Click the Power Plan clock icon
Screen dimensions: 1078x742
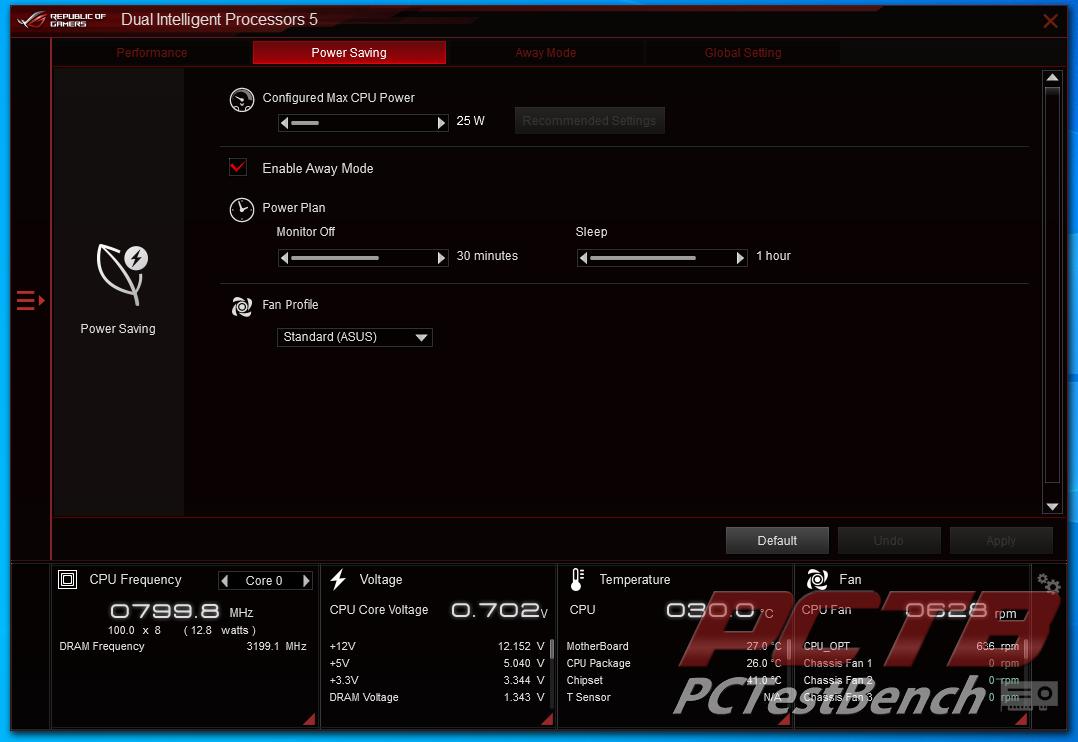tap(241, 210)
